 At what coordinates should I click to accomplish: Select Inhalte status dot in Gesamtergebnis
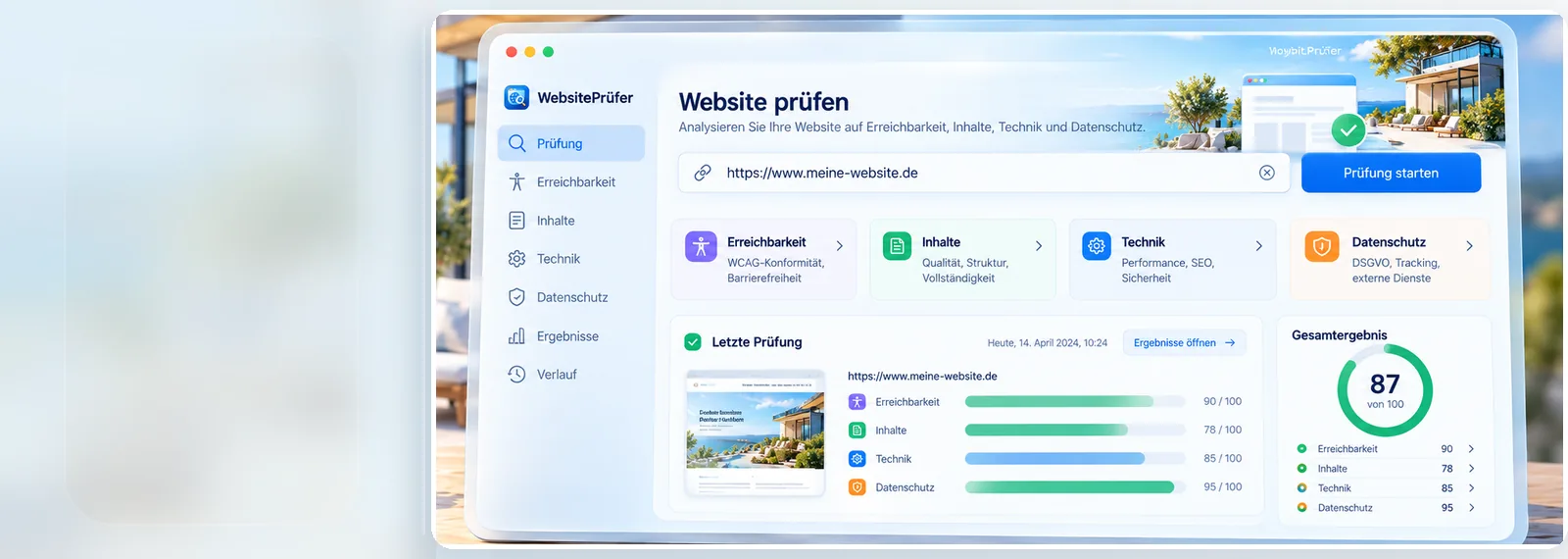[x=1301, y=468]
